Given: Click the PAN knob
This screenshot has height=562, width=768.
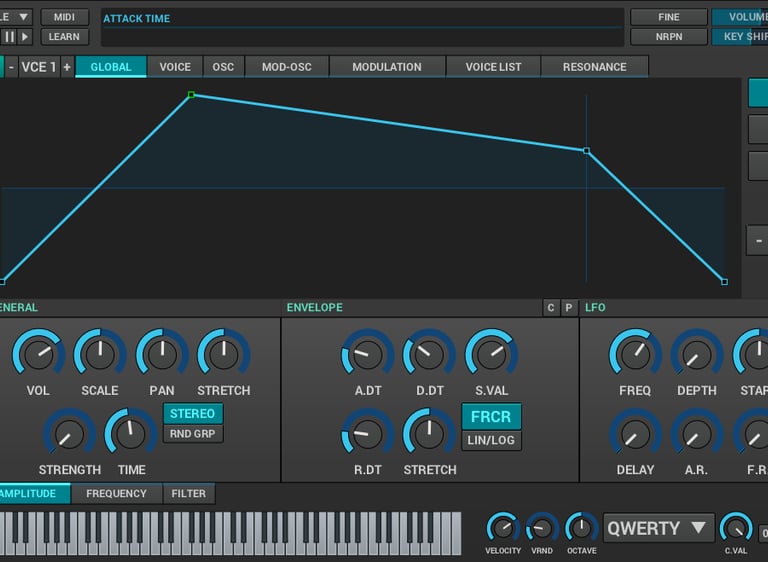Looking at the screenshot, I should click(x=162, y=354).
